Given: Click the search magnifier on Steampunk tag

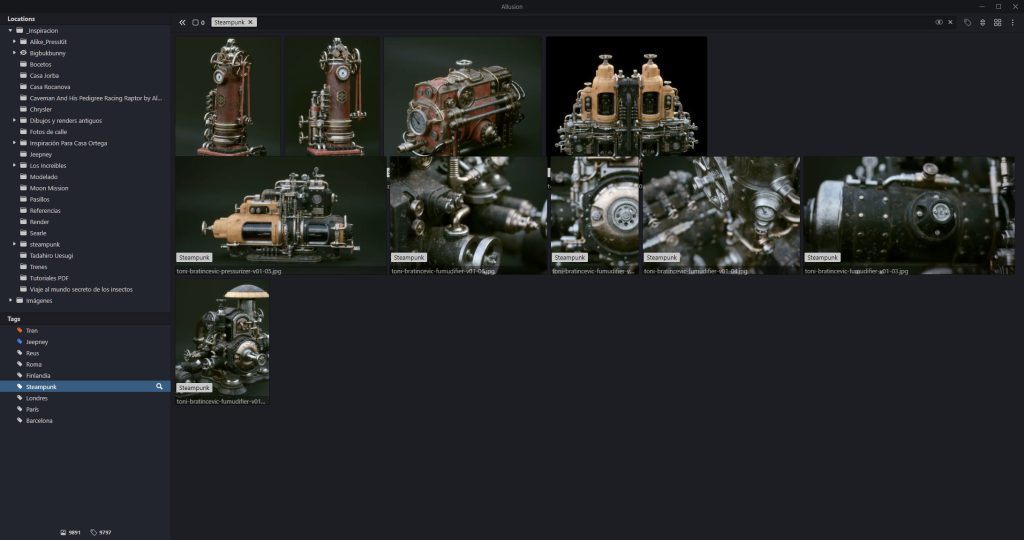Looking at the screenshot, I should point(159,386).
